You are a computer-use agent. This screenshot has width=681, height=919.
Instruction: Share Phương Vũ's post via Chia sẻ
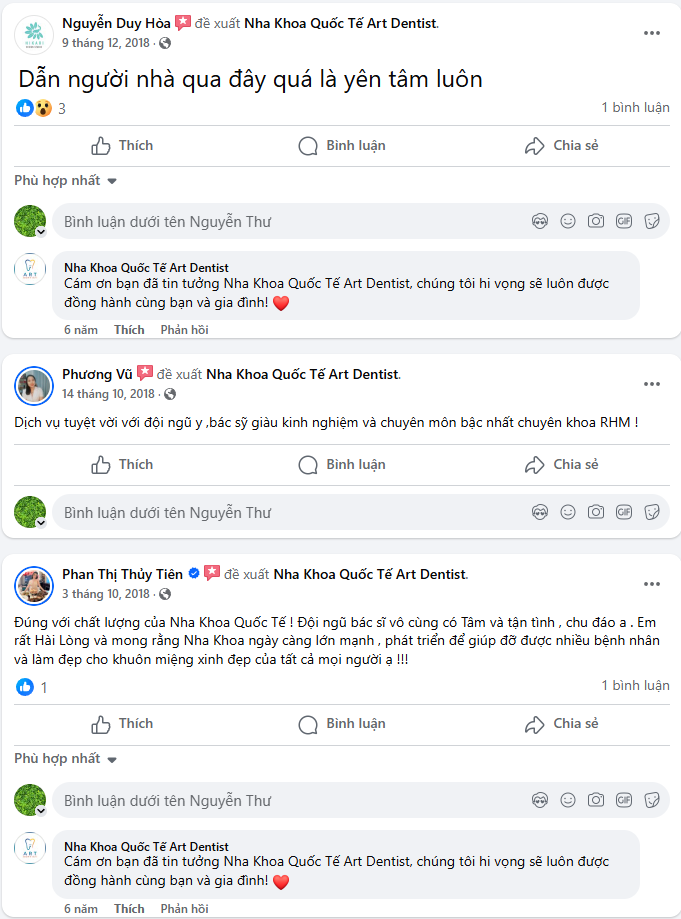pyautogui.click(x=562, y=465)
